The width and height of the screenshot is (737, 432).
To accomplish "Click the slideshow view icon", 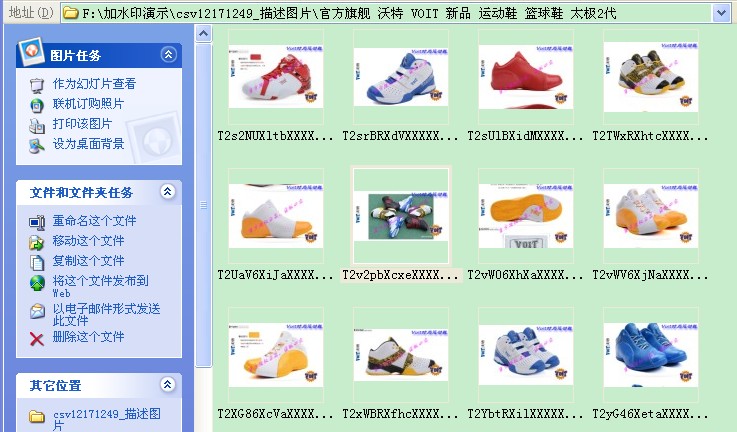I will pyautogui.click(x=37, y=85).
